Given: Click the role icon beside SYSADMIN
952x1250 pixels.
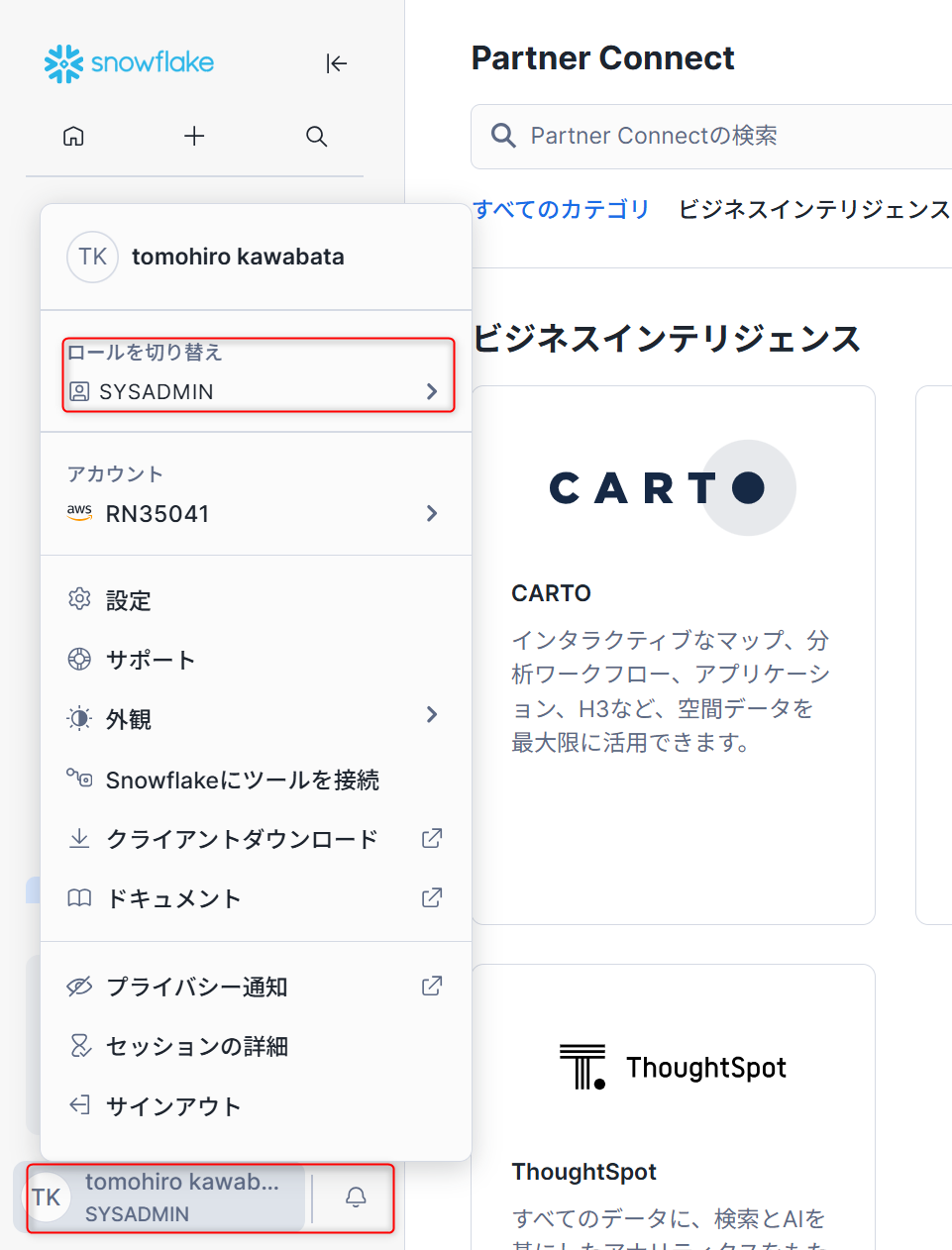Looking at the screenshot, I should click(79, 391).
